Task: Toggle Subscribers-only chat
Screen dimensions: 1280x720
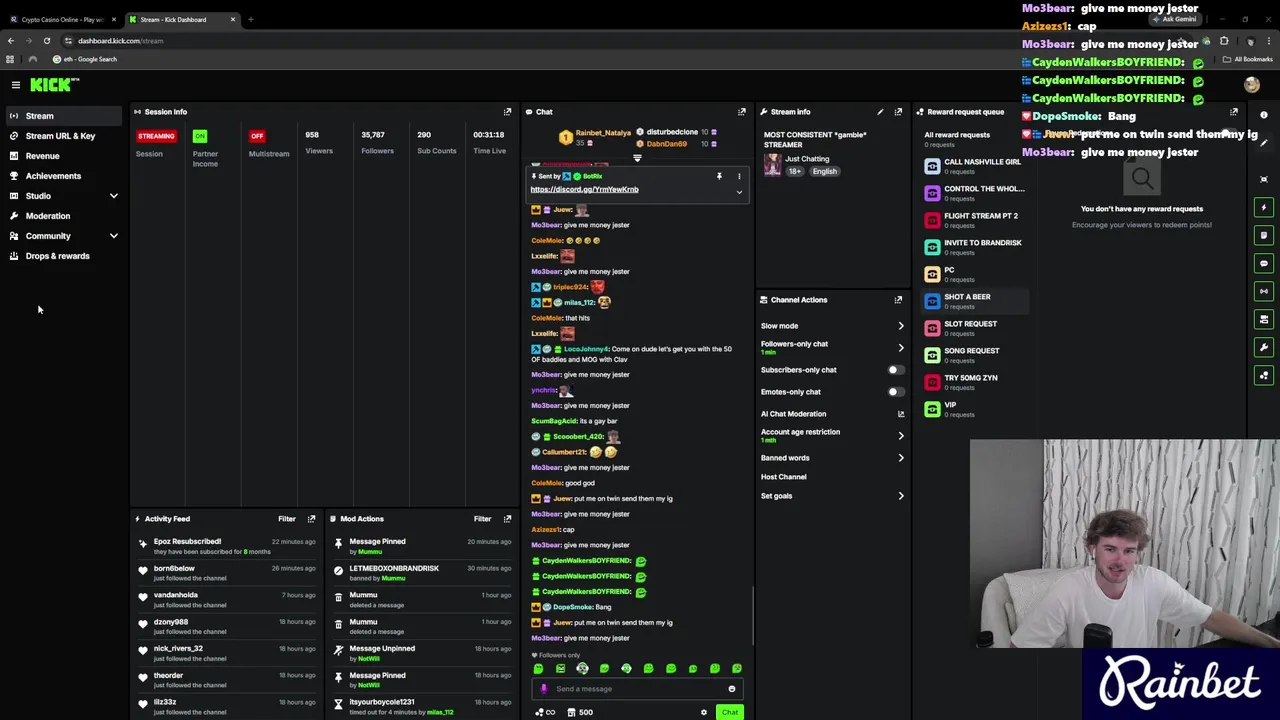Action: (896, 370)
